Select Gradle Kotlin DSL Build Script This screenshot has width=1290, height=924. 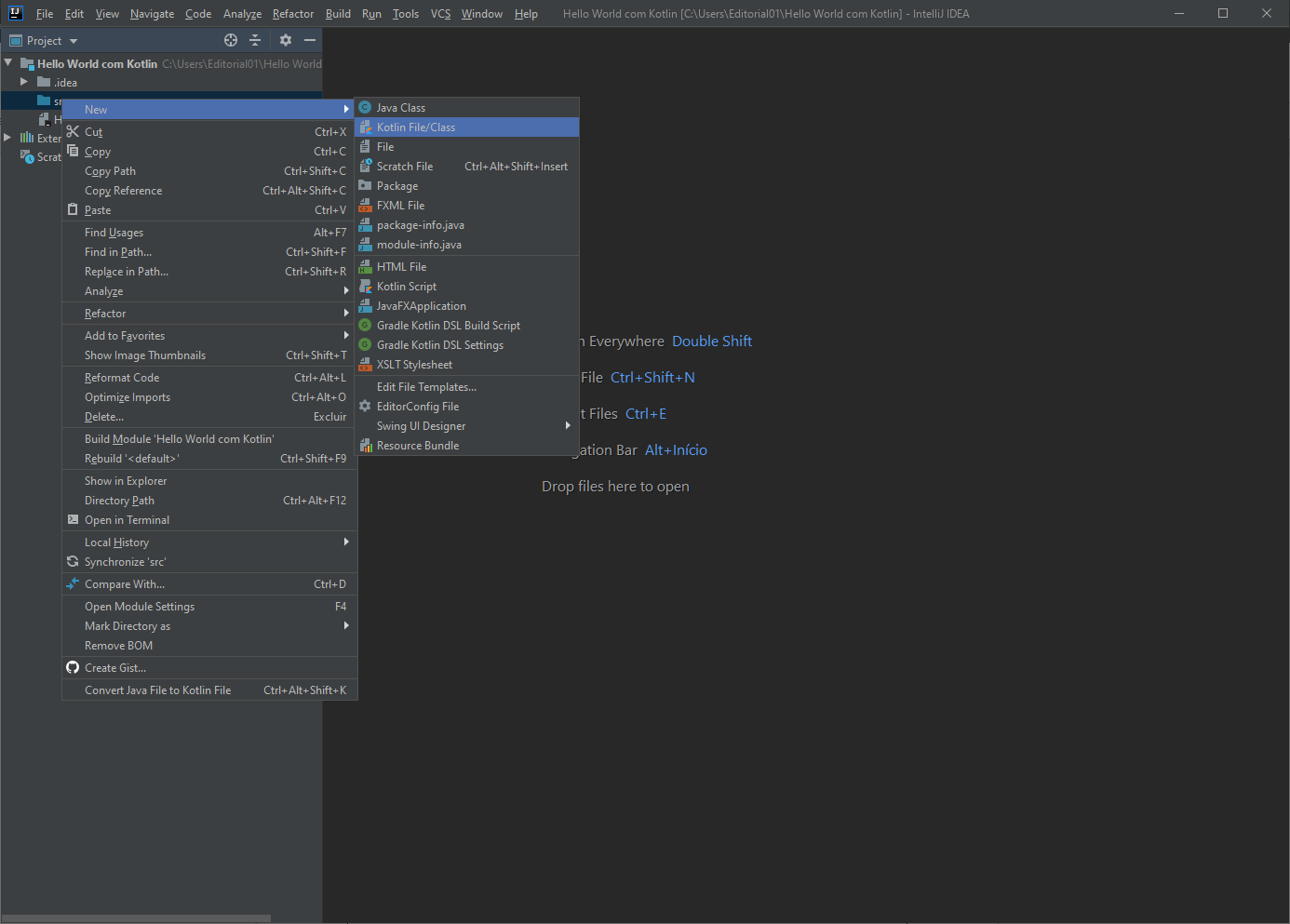click(x=448, y=326)
